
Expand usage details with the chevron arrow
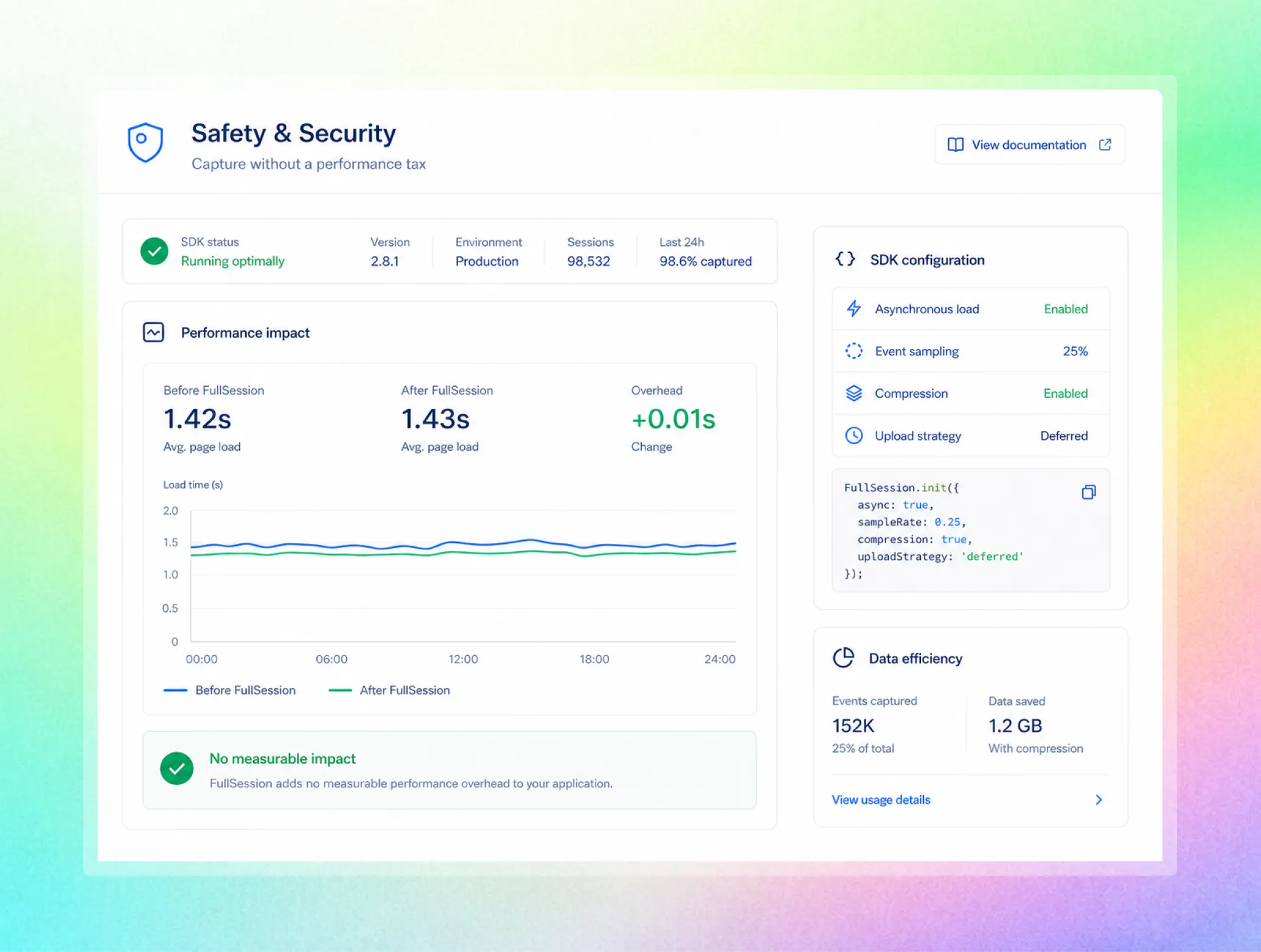point(1099,799)
